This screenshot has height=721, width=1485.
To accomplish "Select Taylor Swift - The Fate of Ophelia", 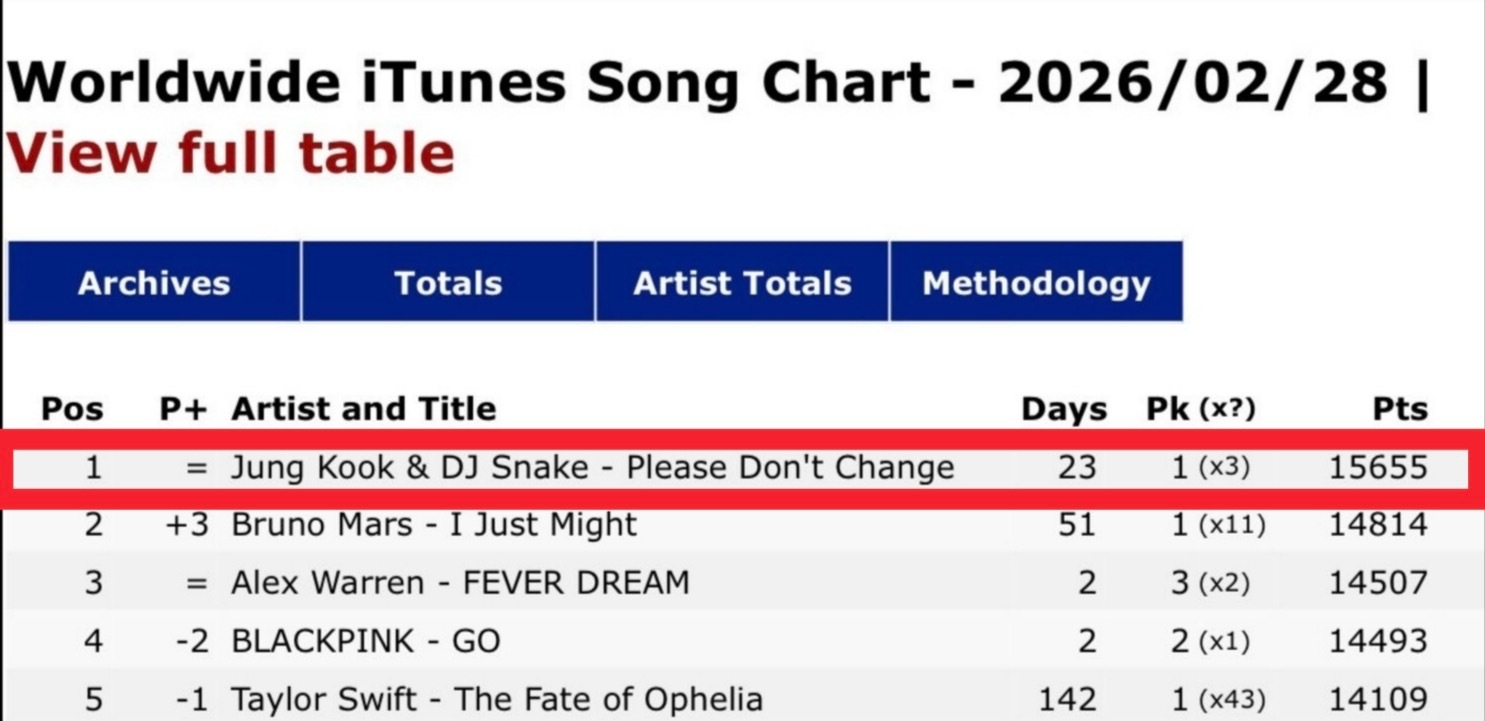I will pyautogui.click(x=496, y=699).
